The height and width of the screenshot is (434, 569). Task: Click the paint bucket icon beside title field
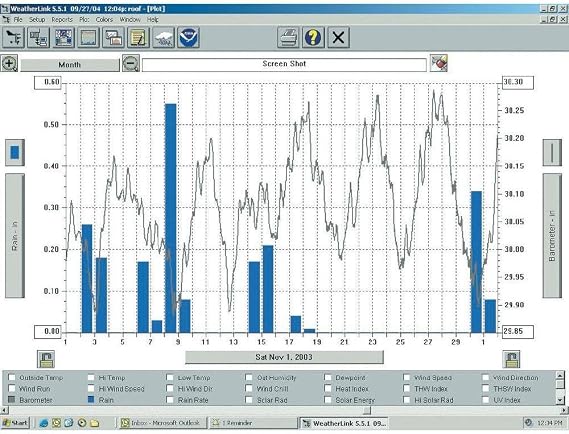pos(439,63)
